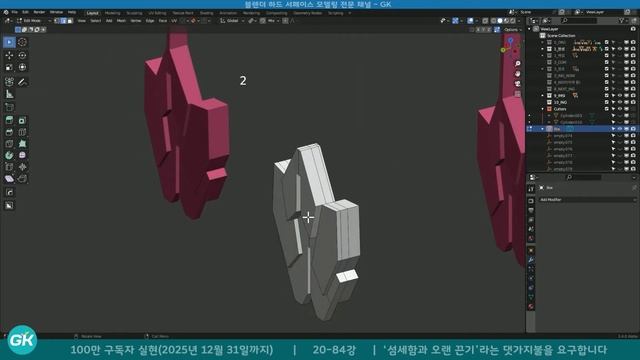
Task: Switch to edge select mode
Action: pyautogui.click(x=64, y=21)
